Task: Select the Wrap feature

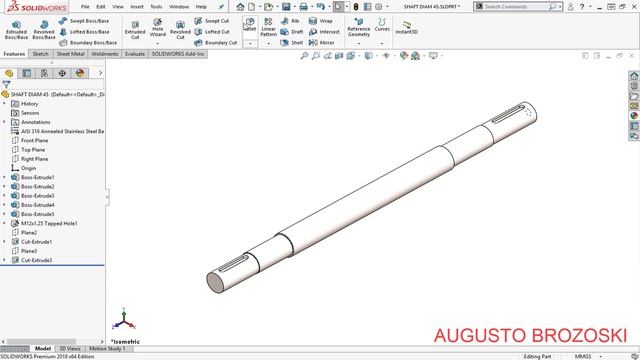Action: click(x=320, y=21)
